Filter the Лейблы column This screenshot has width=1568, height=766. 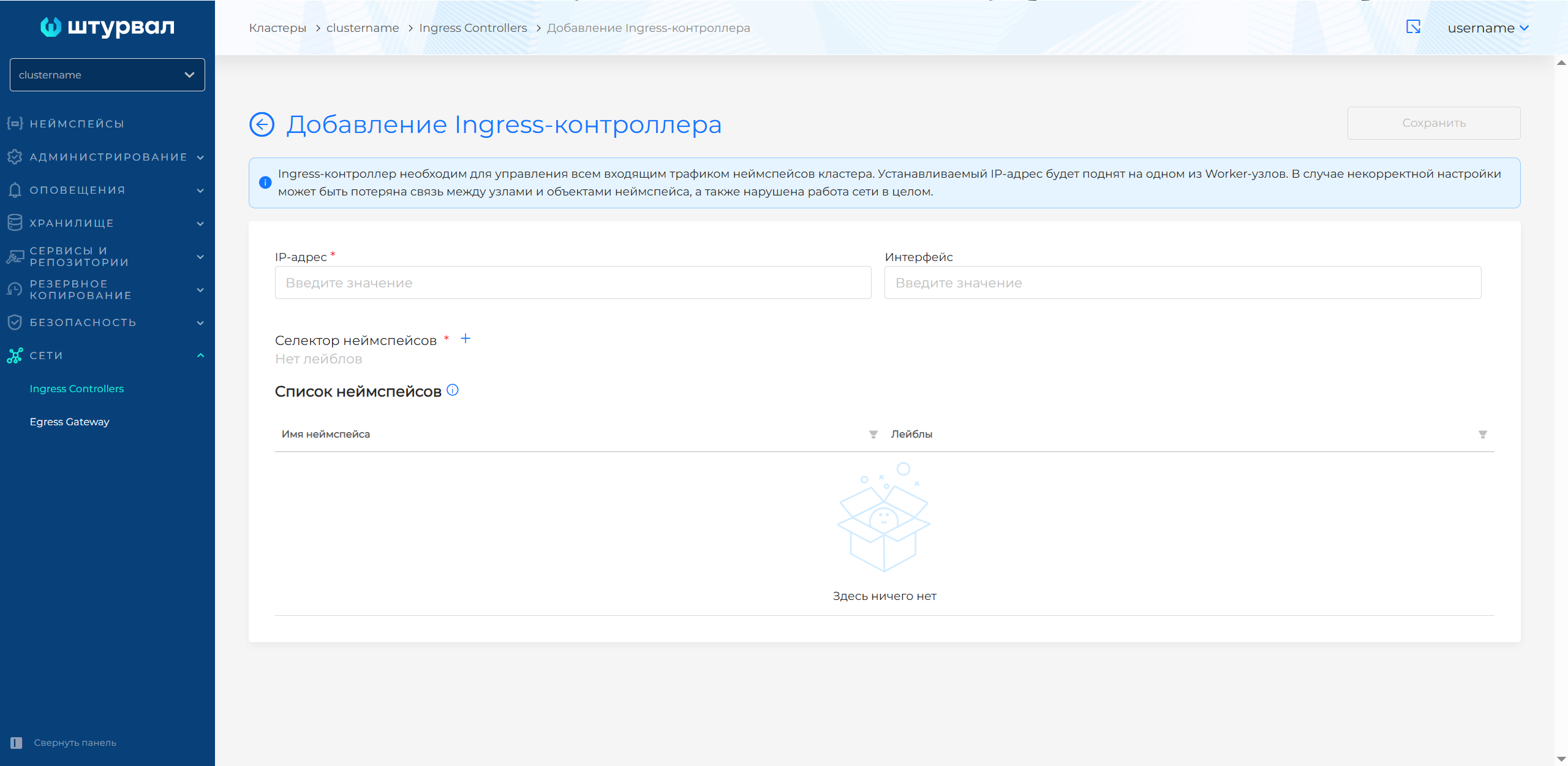[x=1483, y=434]
